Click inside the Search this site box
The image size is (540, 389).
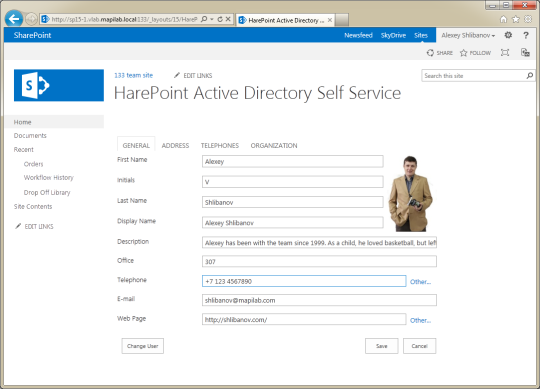pyautogui.click(x=474, y=76)
